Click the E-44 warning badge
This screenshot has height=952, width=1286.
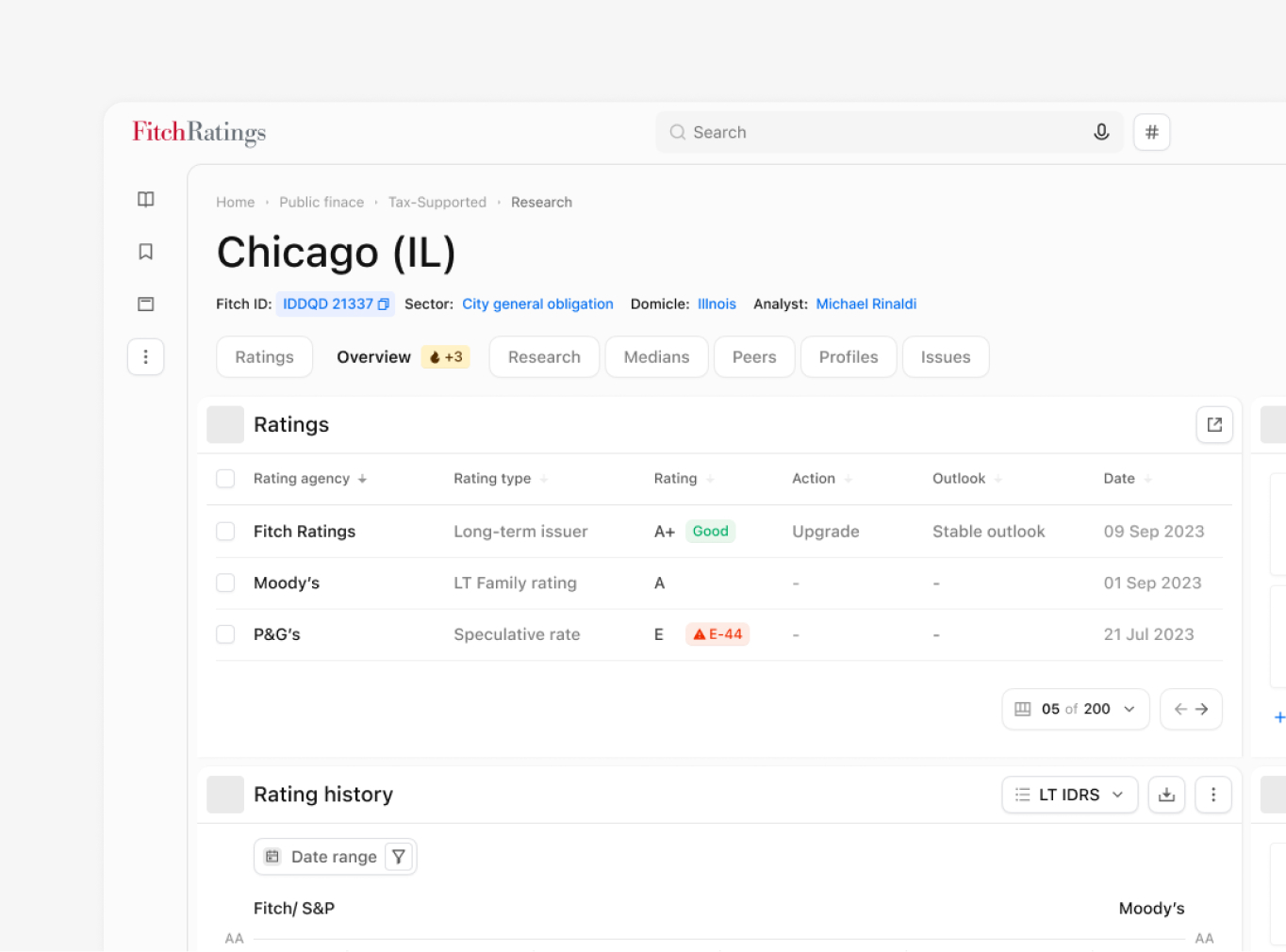[717, 634]
